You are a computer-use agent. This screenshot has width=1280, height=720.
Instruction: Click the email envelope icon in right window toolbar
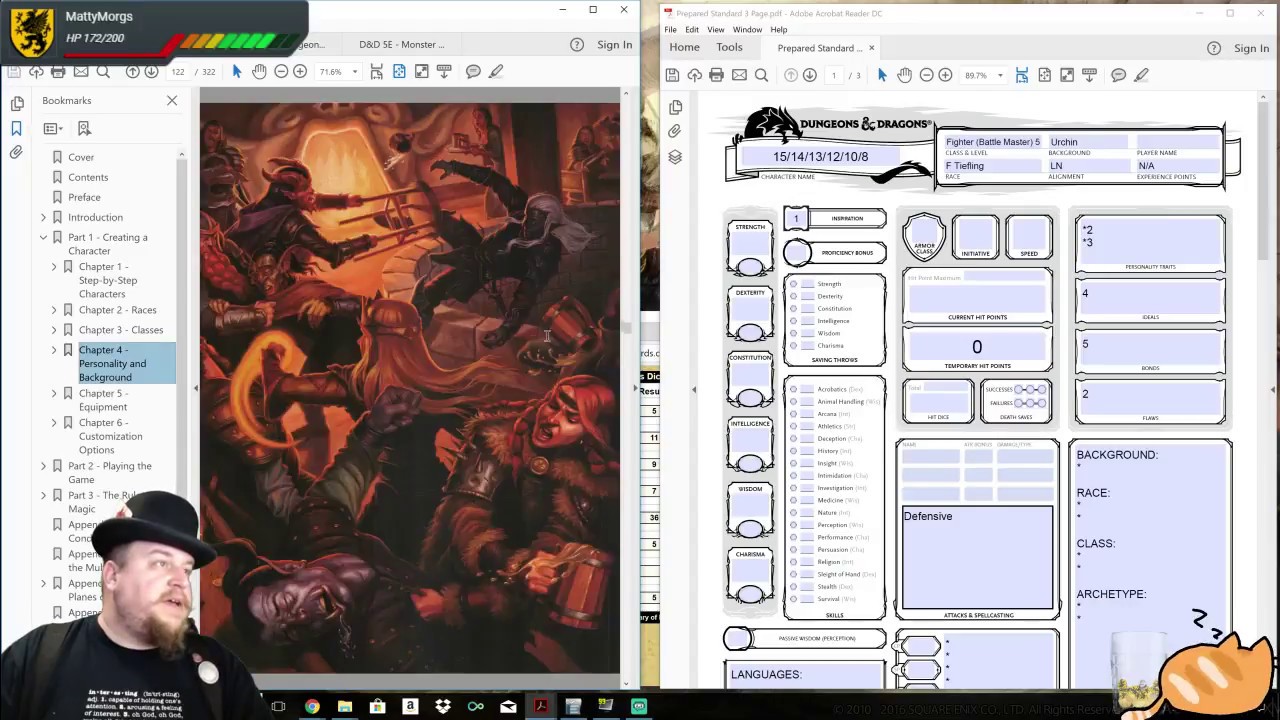click(x=739, y=75)
